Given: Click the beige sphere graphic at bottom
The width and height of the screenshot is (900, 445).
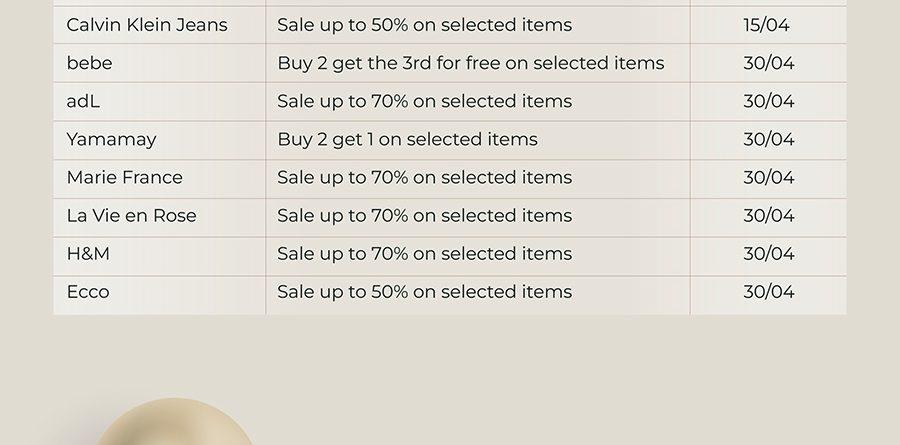Looking at the screenshot, I should (172, 421).
